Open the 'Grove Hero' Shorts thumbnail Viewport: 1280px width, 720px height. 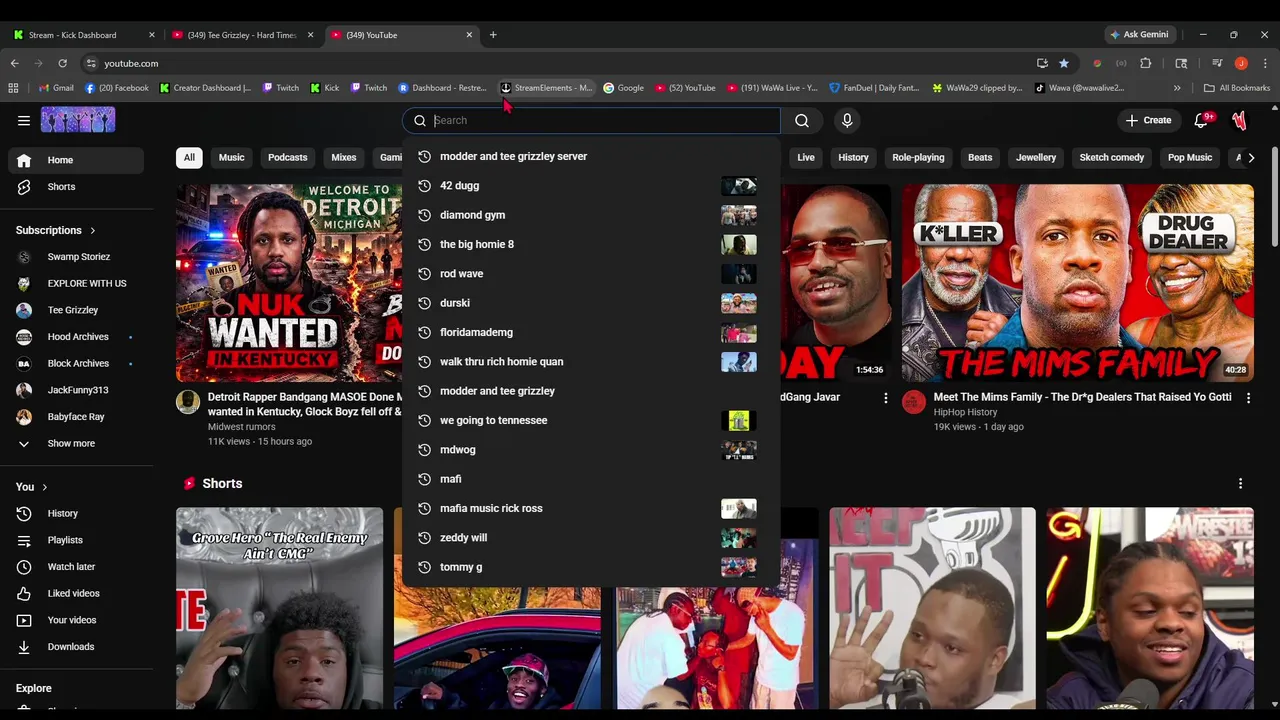279,608
